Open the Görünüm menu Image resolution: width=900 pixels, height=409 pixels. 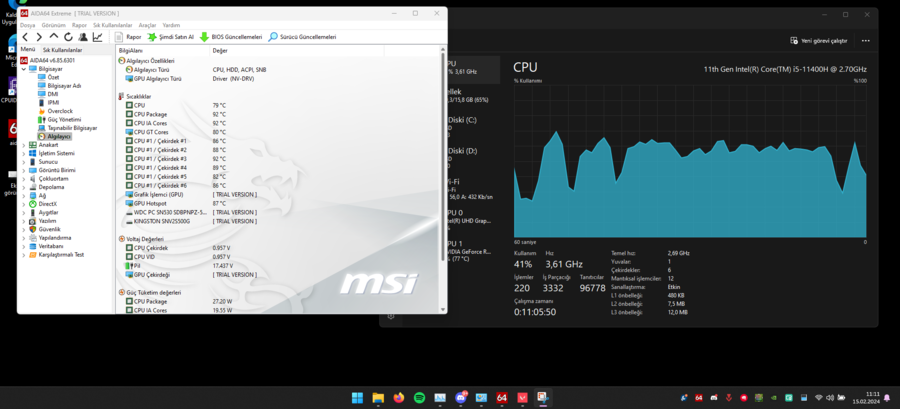[x=53, y=25]
